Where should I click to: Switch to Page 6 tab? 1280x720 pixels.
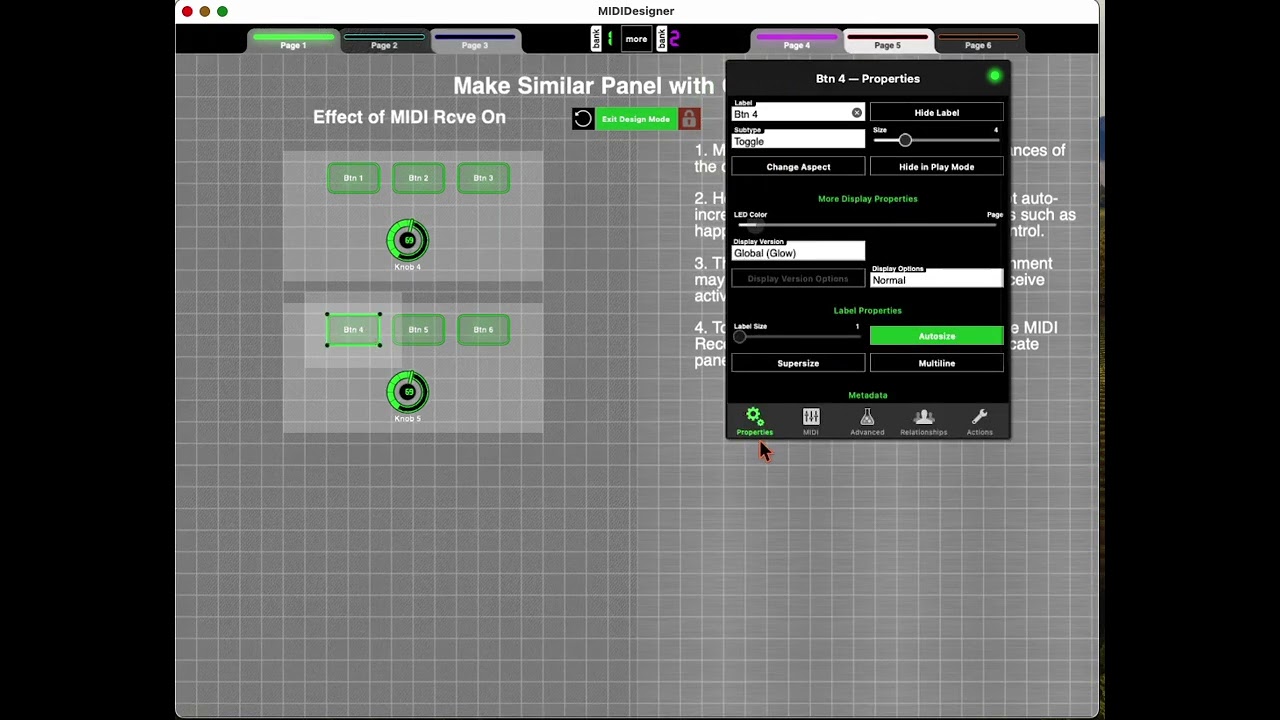click(978, 41)
